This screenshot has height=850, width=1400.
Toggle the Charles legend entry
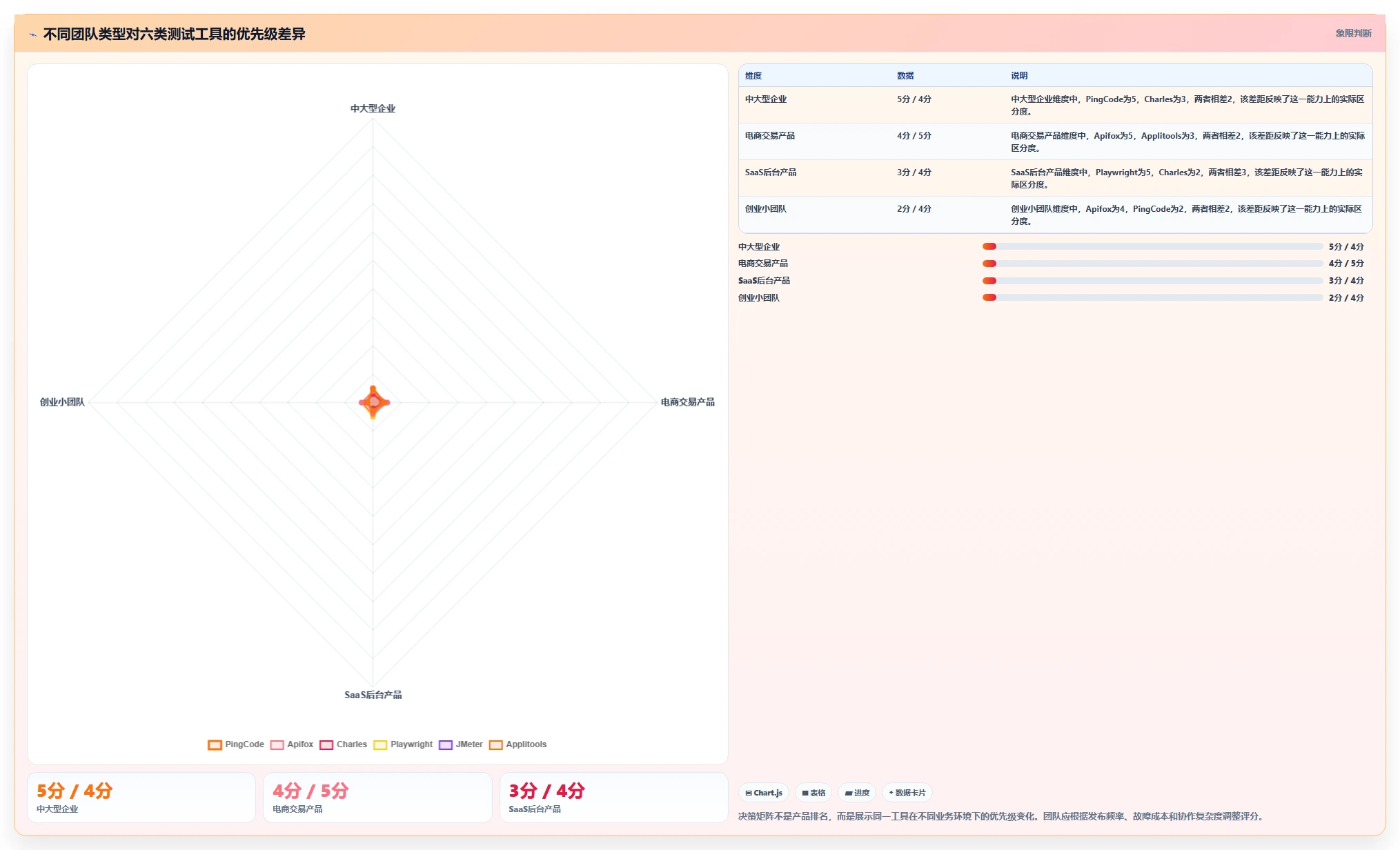pos(343,744)
